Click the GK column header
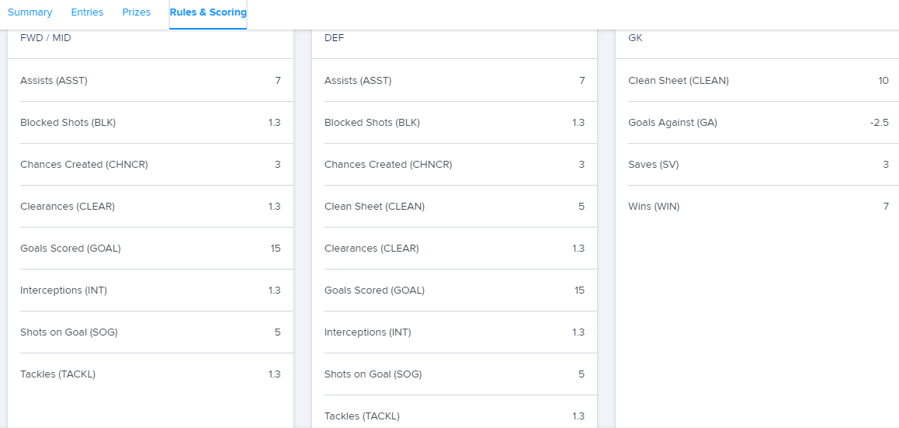 click(635, 38)
